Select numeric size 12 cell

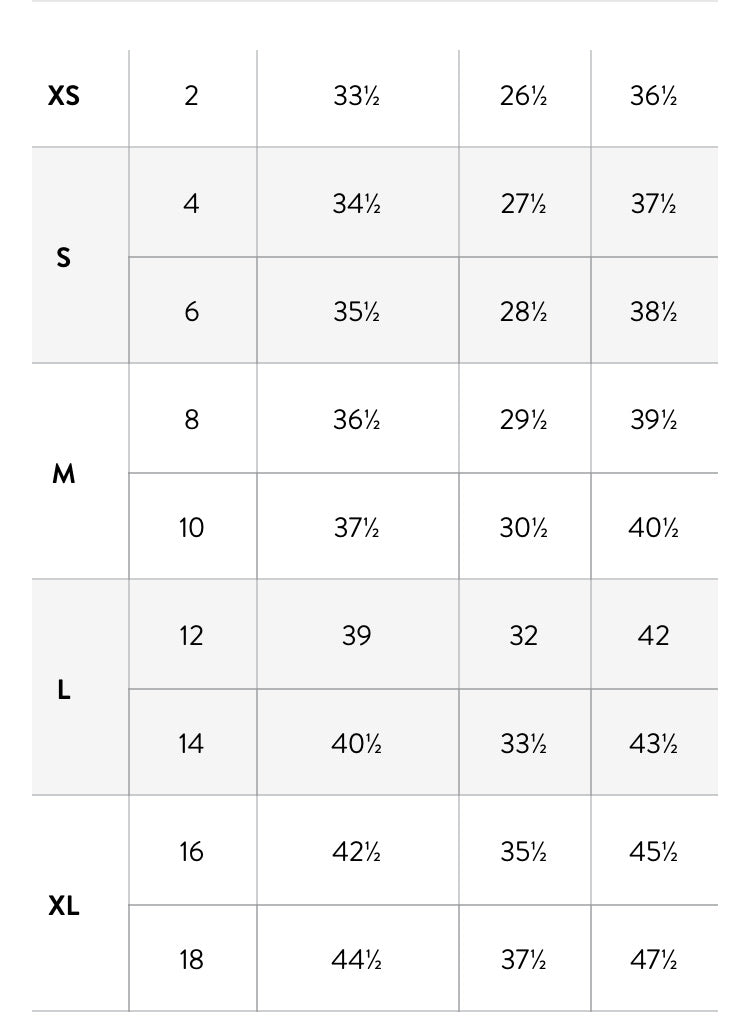191,636
